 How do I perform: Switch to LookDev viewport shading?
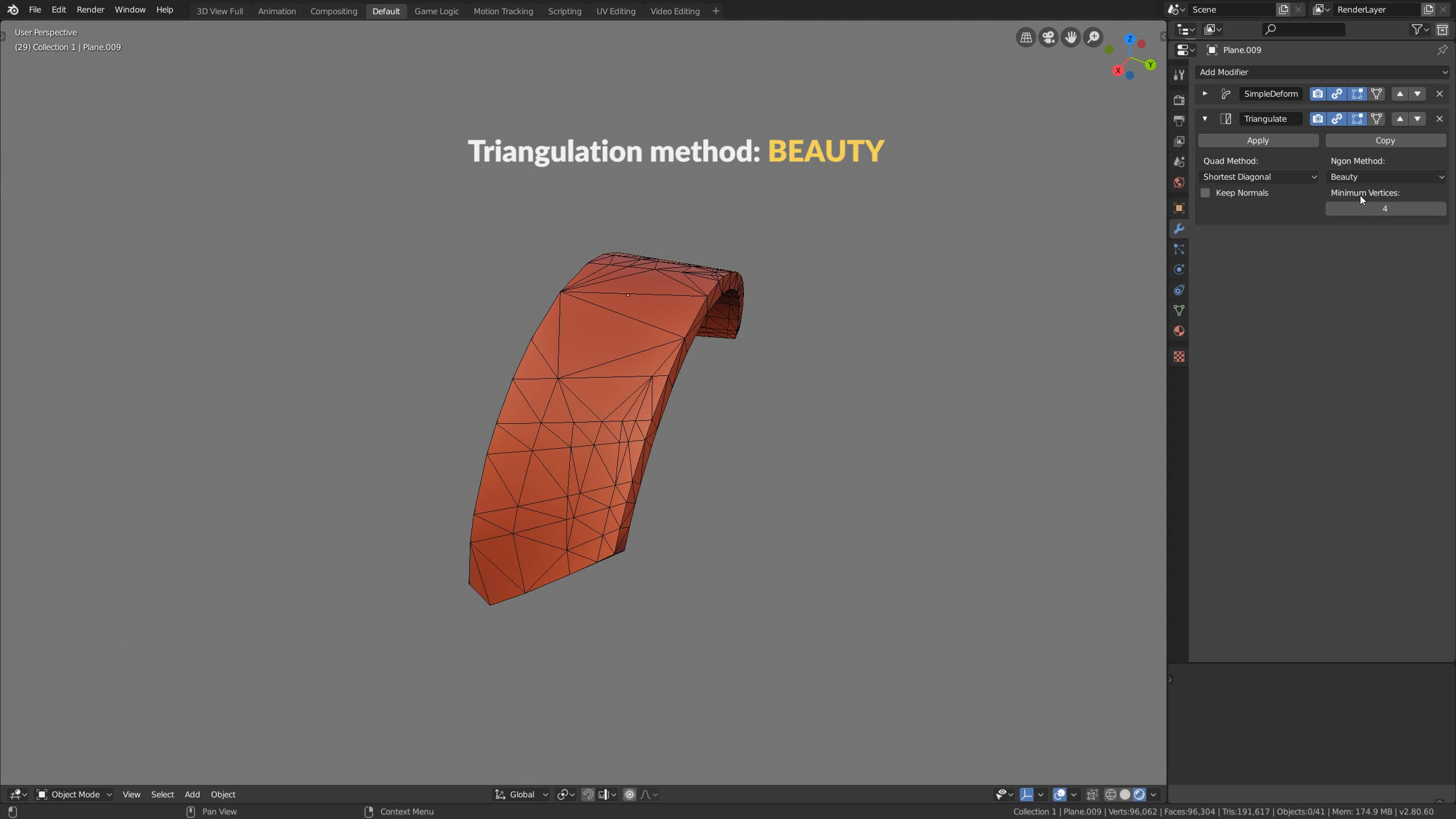[1139, 795]
